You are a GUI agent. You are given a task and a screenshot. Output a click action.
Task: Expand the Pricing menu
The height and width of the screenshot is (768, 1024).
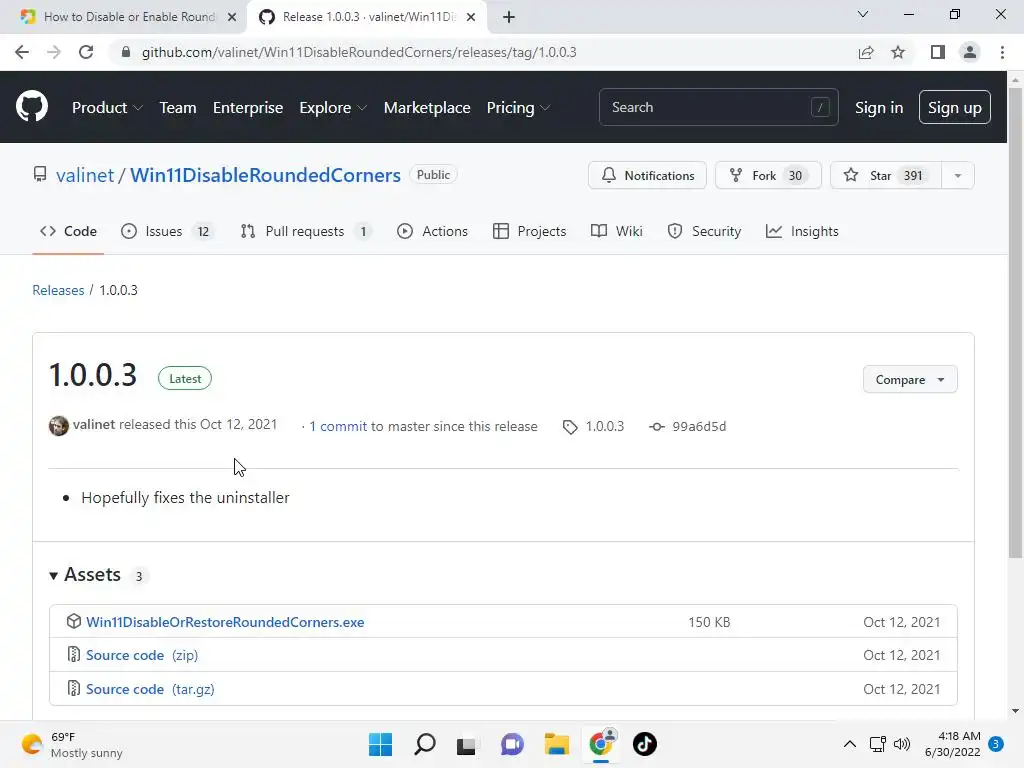518,108
